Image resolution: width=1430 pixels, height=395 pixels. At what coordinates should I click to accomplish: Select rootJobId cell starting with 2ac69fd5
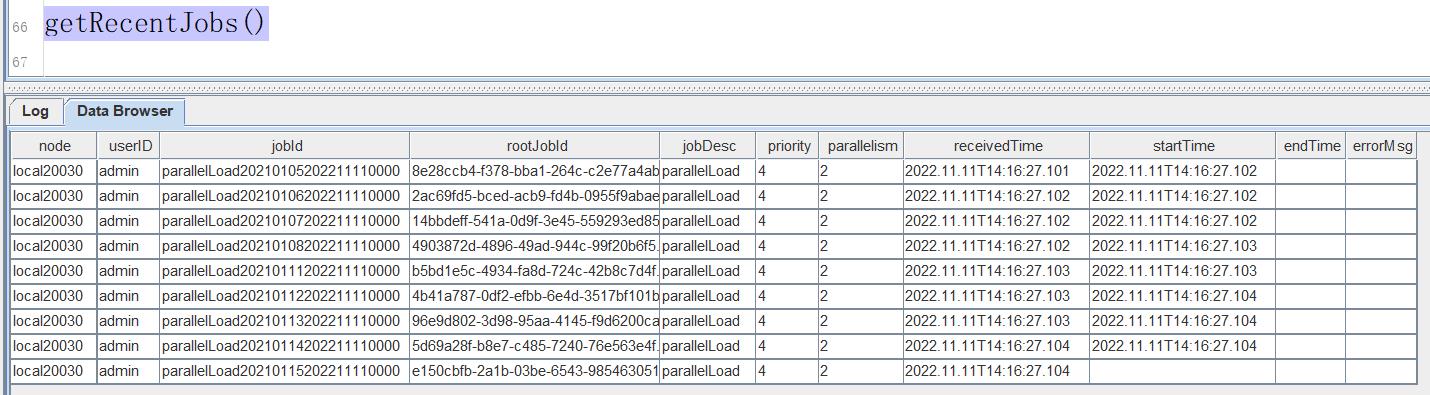(x=534, y=196)
